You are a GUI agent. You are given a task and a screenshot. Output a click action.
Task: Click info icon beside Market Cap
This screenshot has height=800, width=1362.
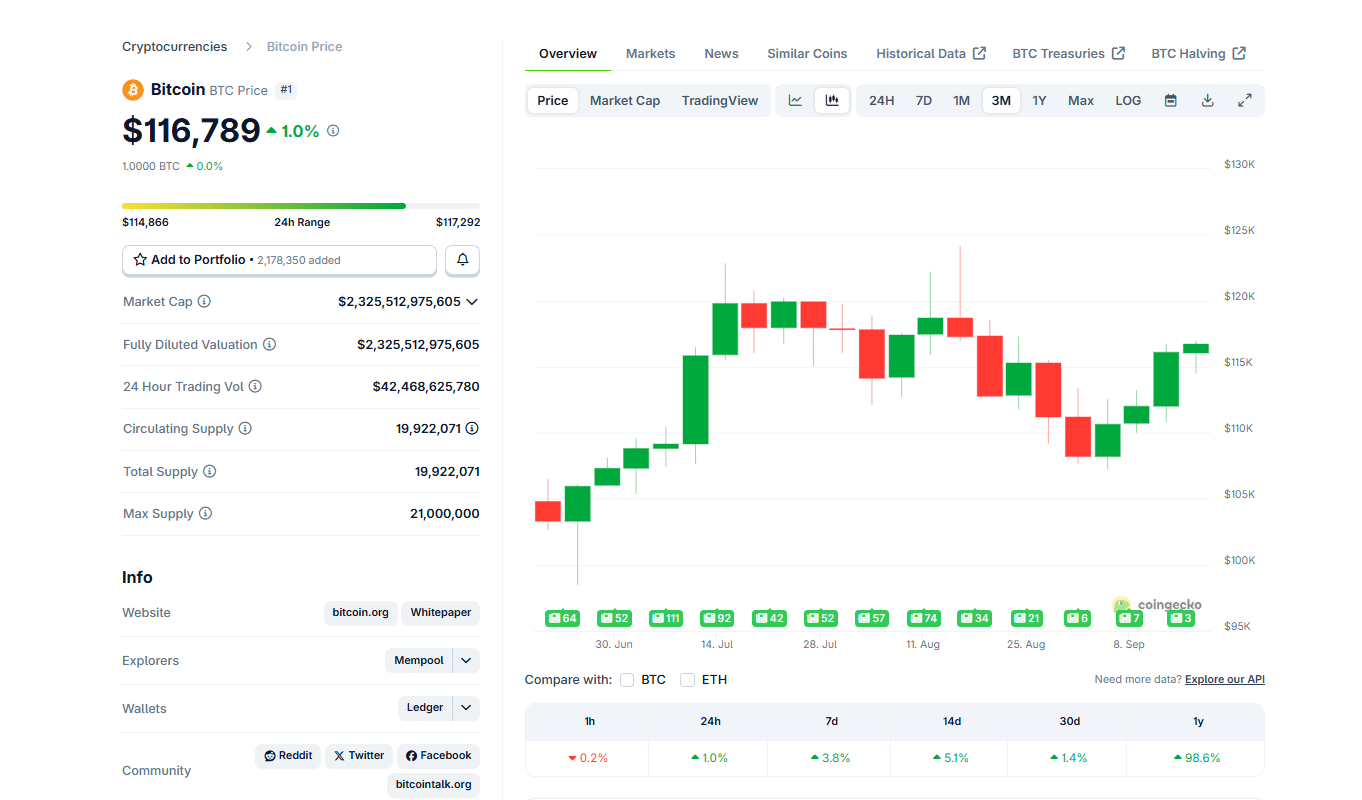coord(204,302)
